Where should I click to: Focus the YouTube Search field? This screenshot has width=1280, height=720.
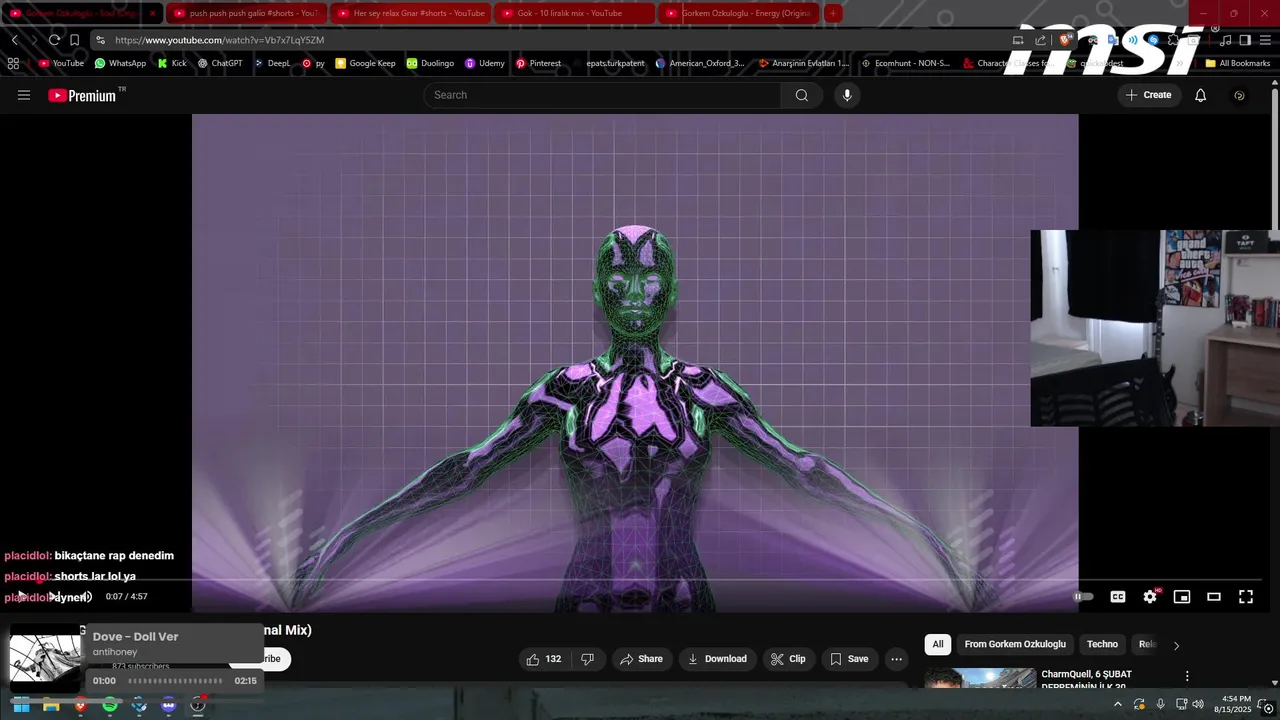pos(602,95)
